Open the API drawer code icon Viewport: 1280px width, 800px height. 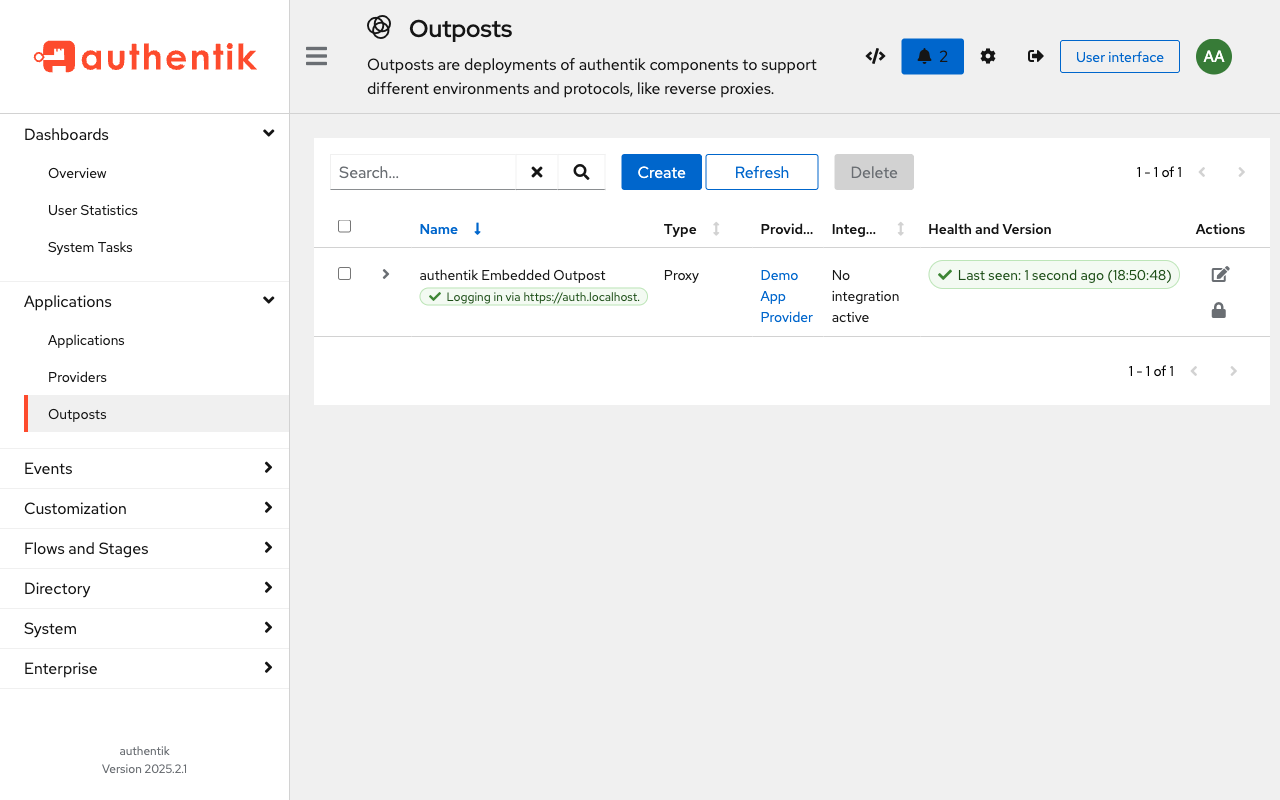(x=875, y=56)
